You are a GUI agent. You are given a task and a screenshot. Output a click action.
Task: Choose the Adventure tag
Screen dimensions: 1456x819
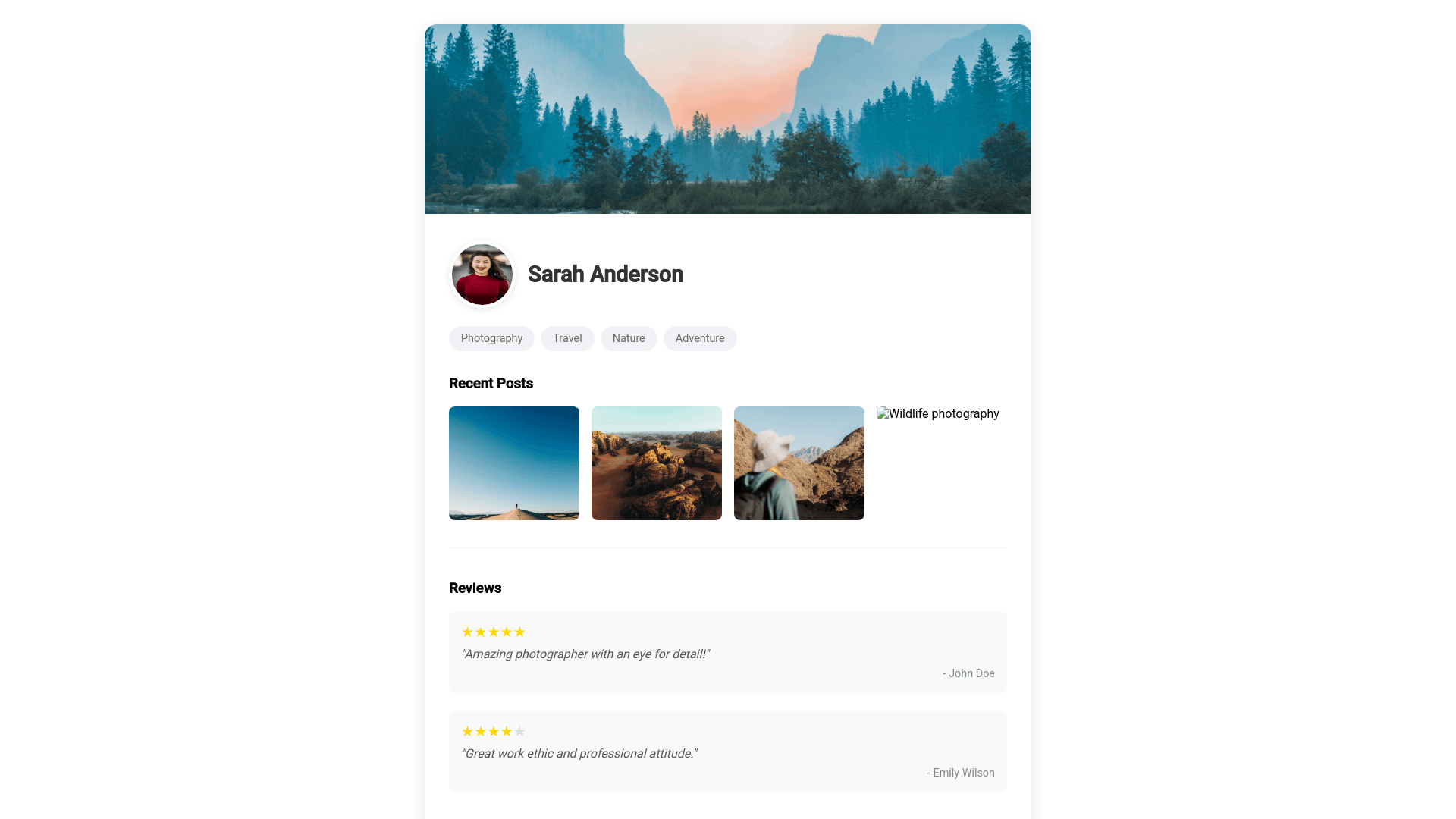(x=700, y=338)
